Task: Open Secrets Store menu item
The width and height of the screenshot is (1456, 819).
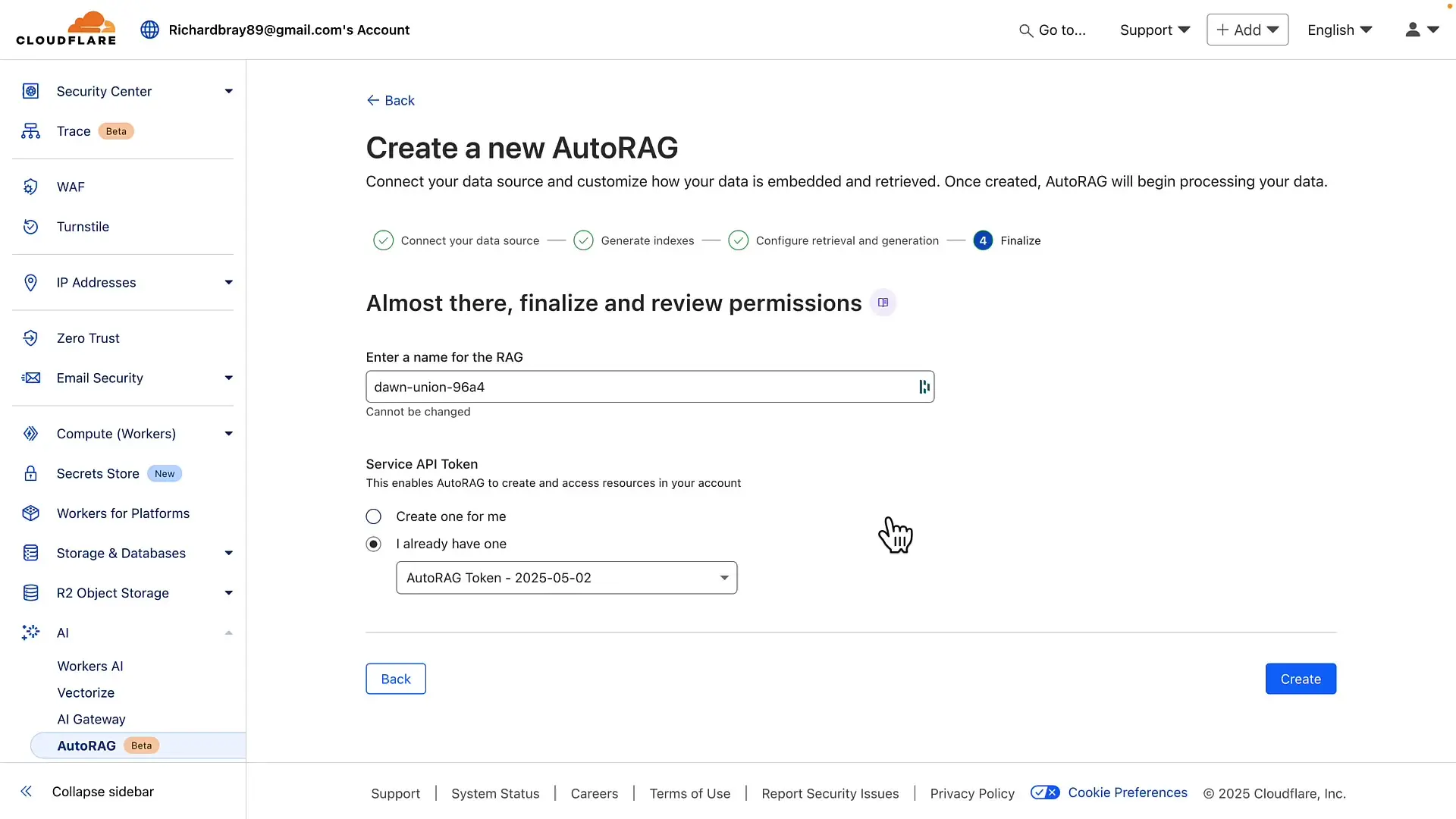Action: pos(98,473)
